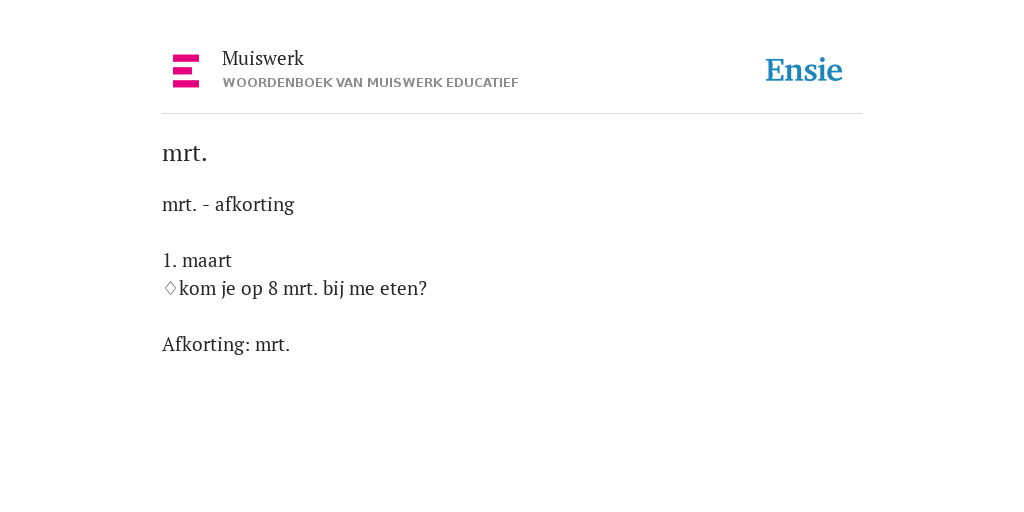This screenshot has width=1024, height=512.
Task: Click the word EDUCATIEF in the subtitle
Action: coord(483,83)
